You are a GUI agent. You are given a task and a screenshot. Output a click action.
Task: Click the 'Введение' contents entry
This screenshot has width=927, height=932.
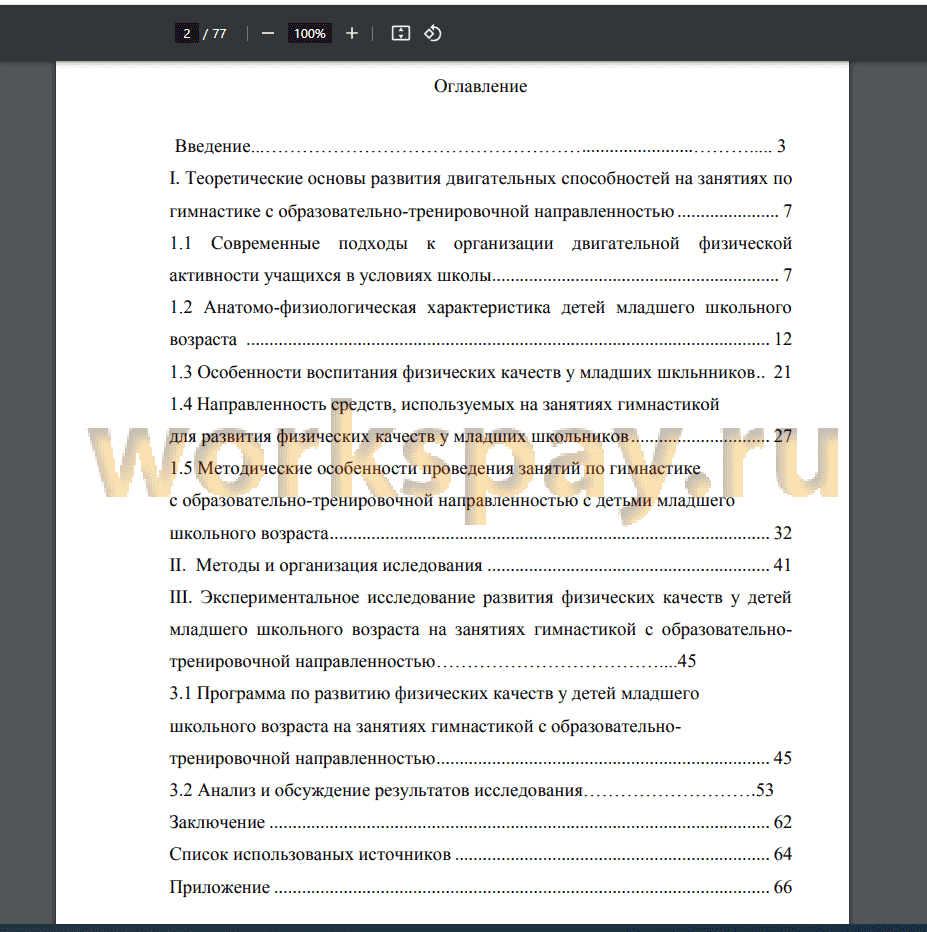click(480, 146)
